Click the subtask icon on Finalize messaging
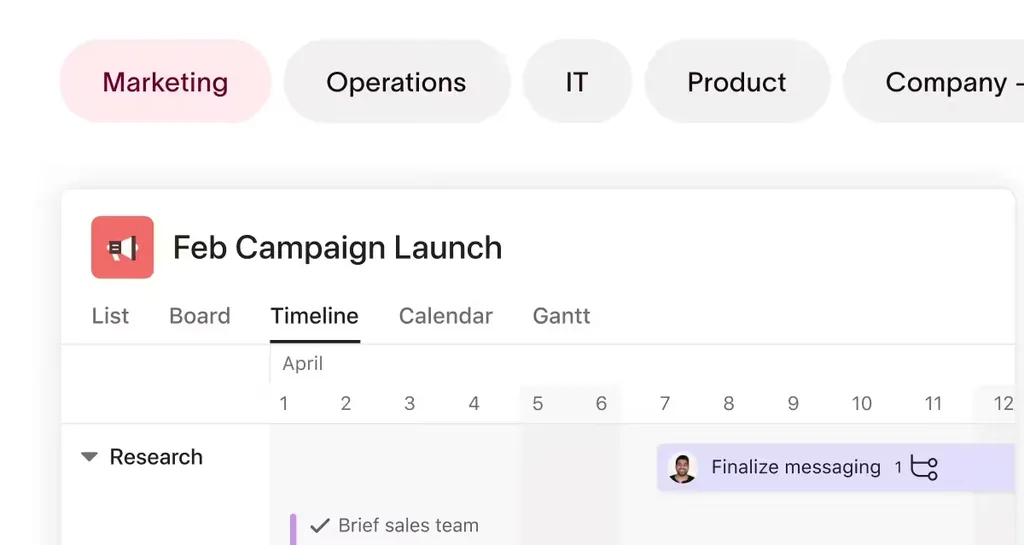The height and width of the screenshot is (545, 1024). pyautogui.click(x=924, y=467)
